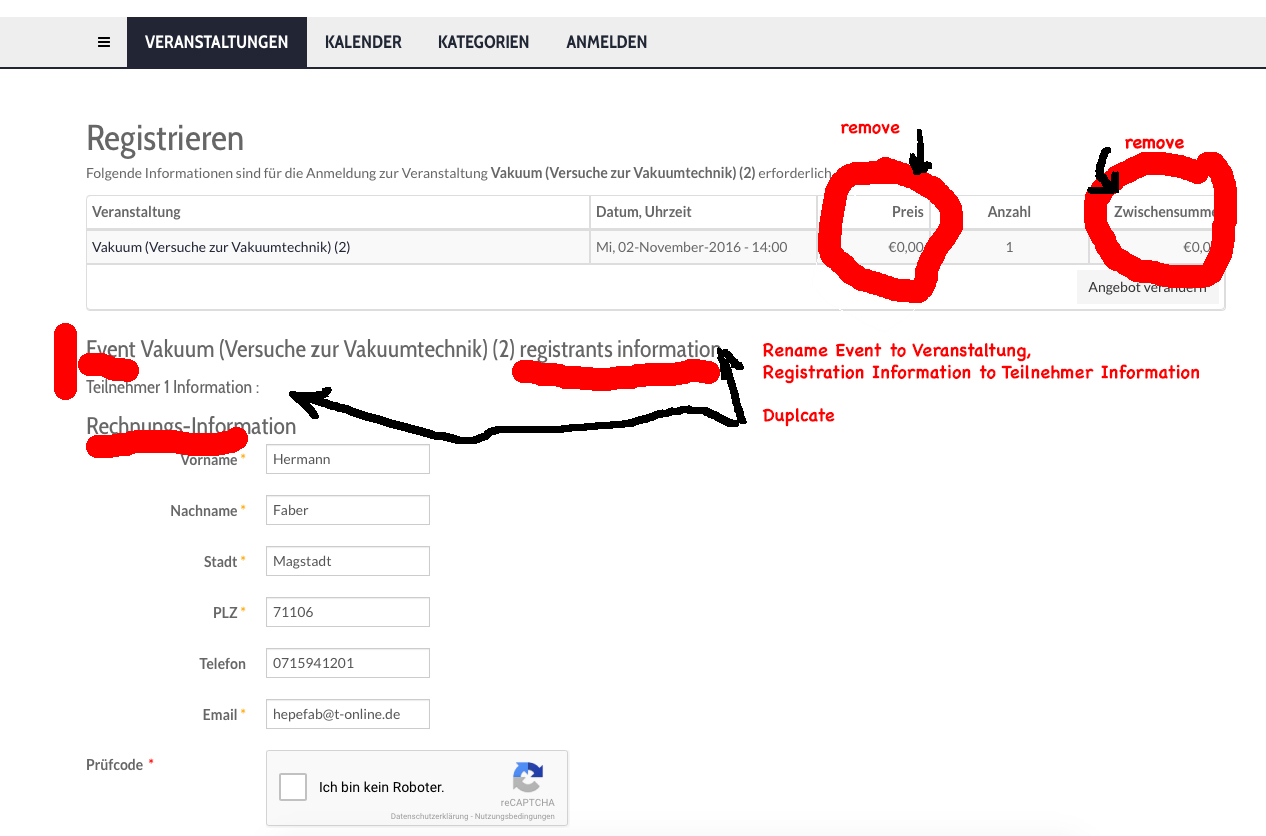Open the Kalender menu item
The image size is (1266, 836).
[363, 42]
